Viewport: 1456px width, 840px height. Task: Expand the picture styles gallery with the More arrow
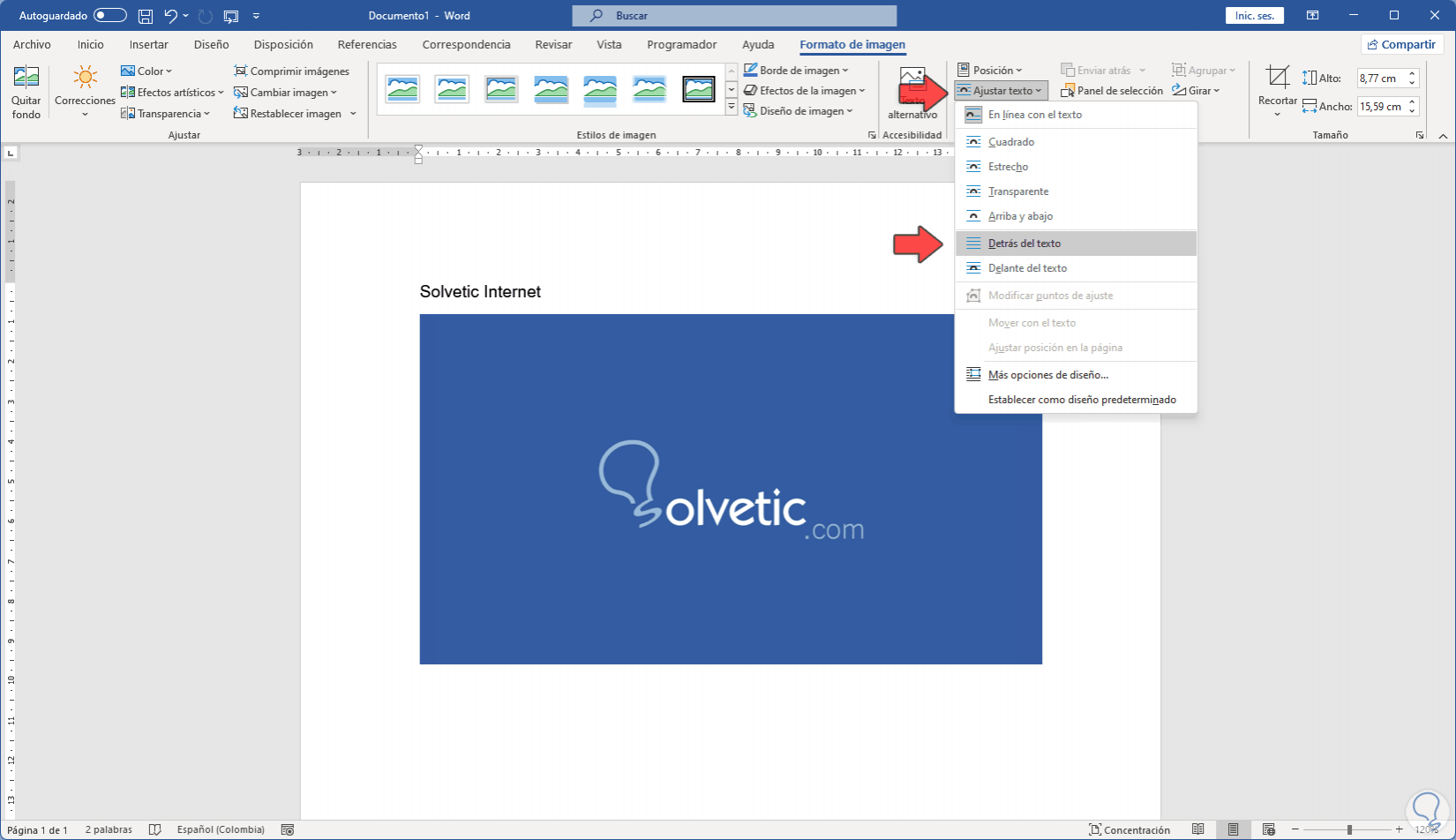pyautogui.click(x=732, y=108)
